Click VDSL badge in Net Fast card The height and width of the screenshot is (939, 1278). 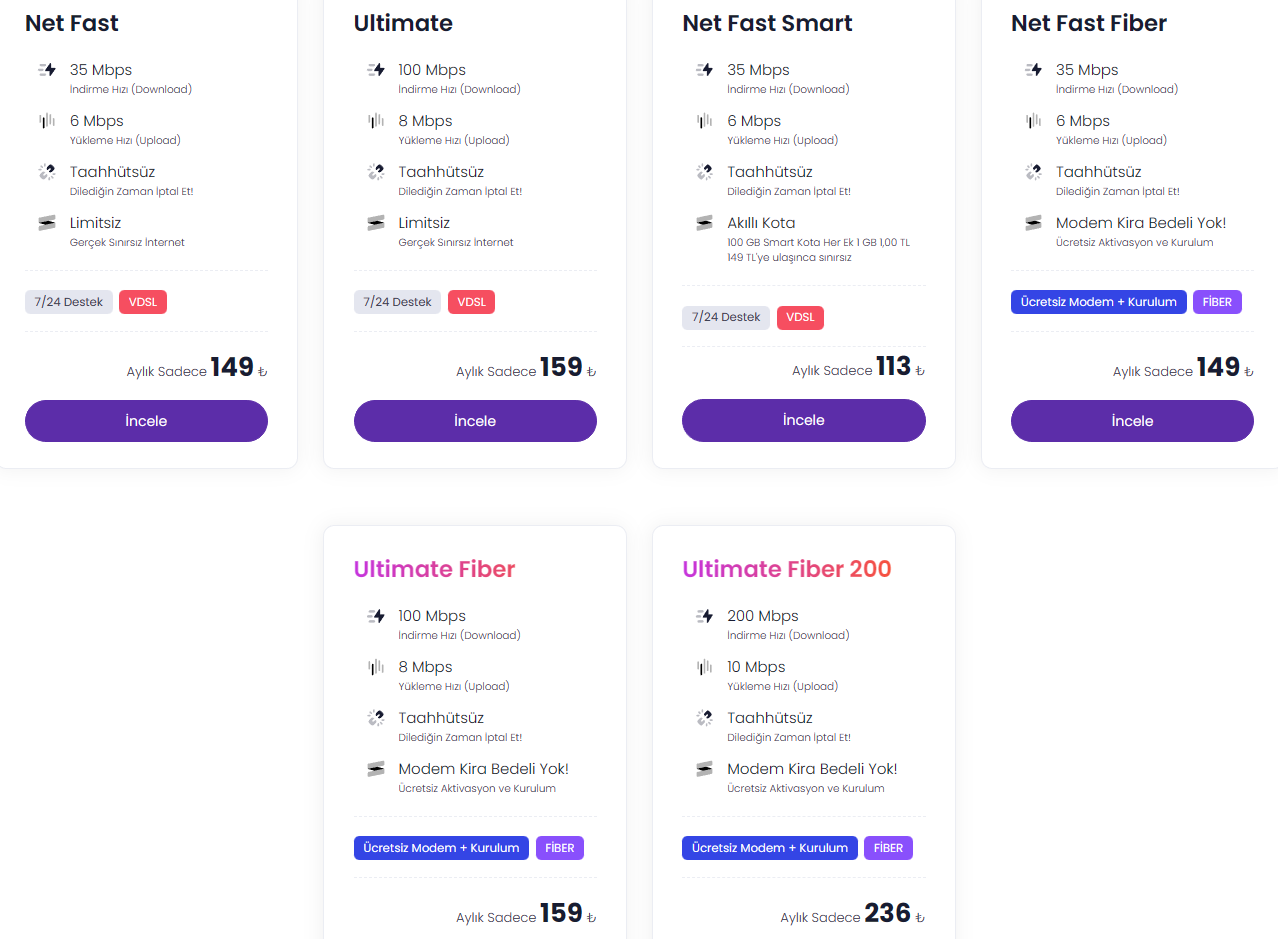143,302
